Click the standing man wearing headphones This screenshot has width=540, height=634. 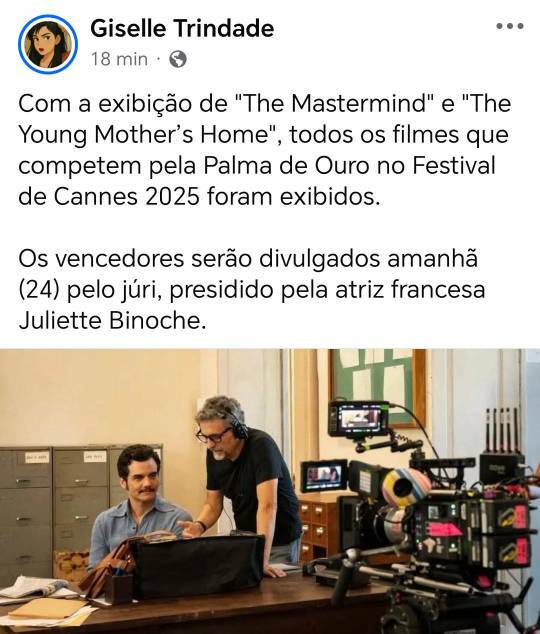pos(247,477)
